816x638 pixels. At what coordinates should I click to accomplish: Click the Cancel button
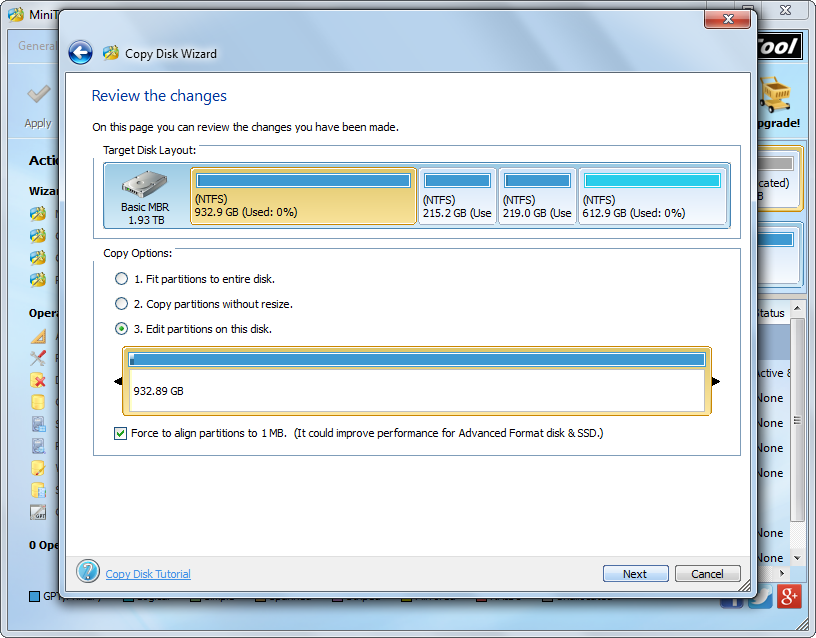[707, 573]
